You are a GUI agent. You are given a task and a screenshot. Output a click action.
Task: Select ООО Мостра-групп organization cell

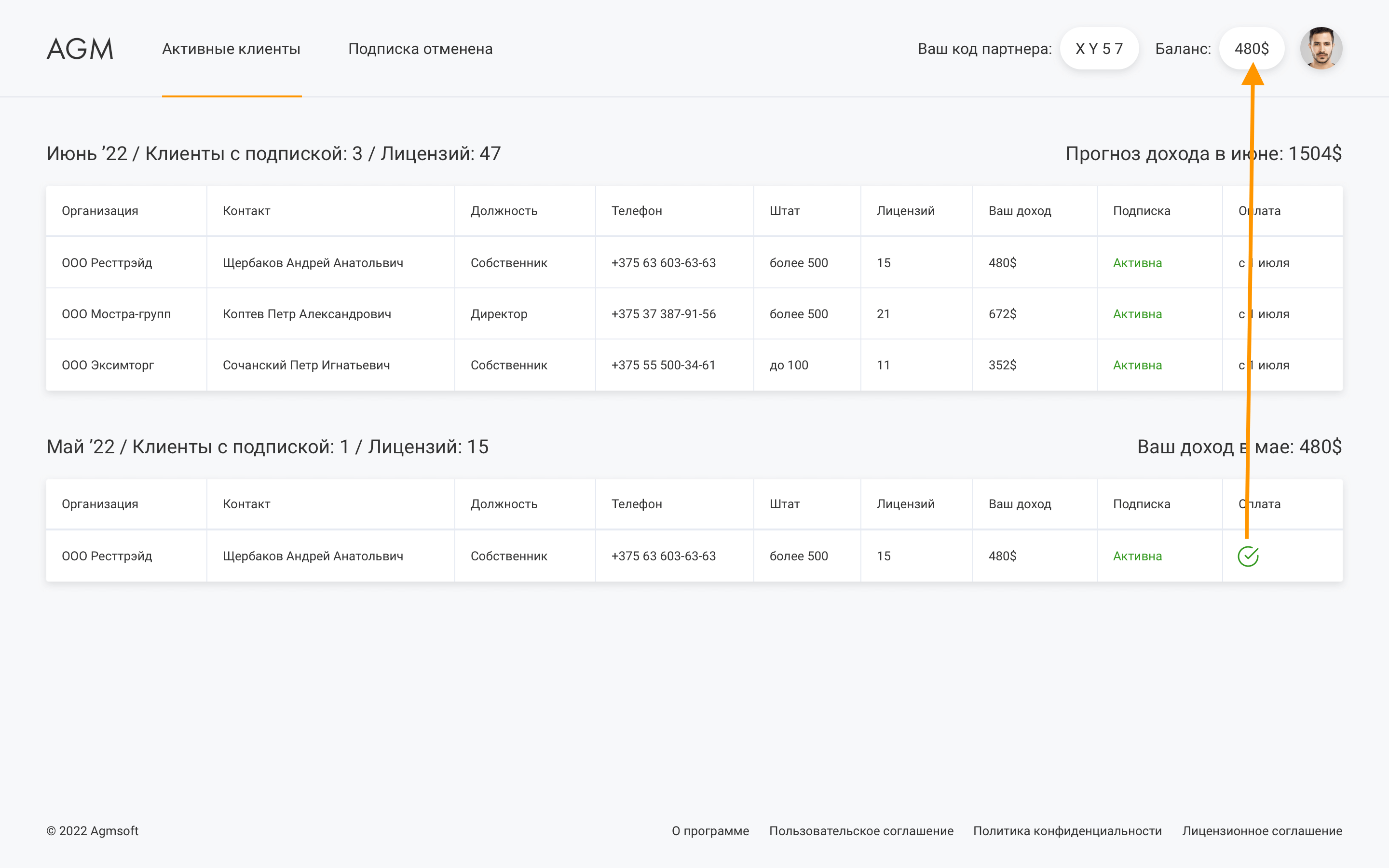click(x=117, y=314)
